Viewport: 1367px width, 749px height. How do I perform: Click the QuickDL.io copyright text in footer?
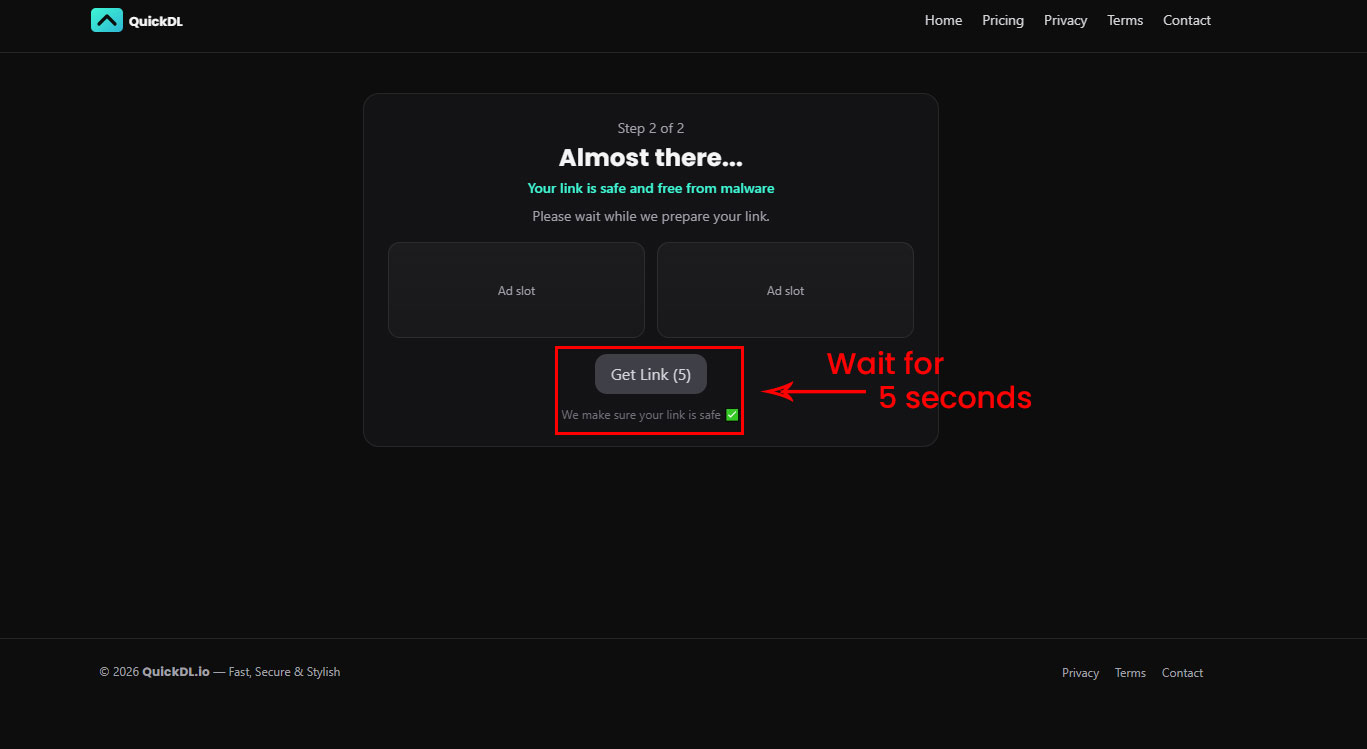coord(176,672)
